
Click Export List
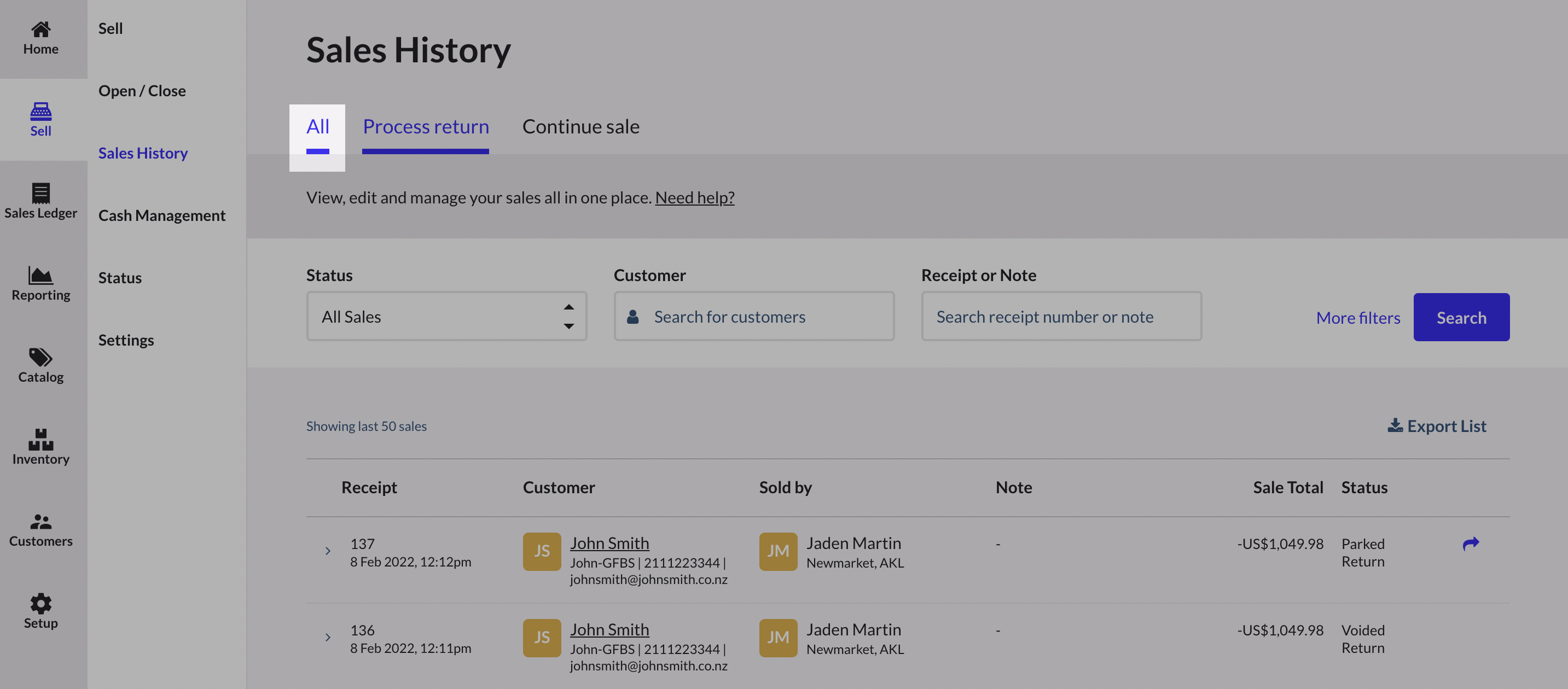[x=1437, y=427]
